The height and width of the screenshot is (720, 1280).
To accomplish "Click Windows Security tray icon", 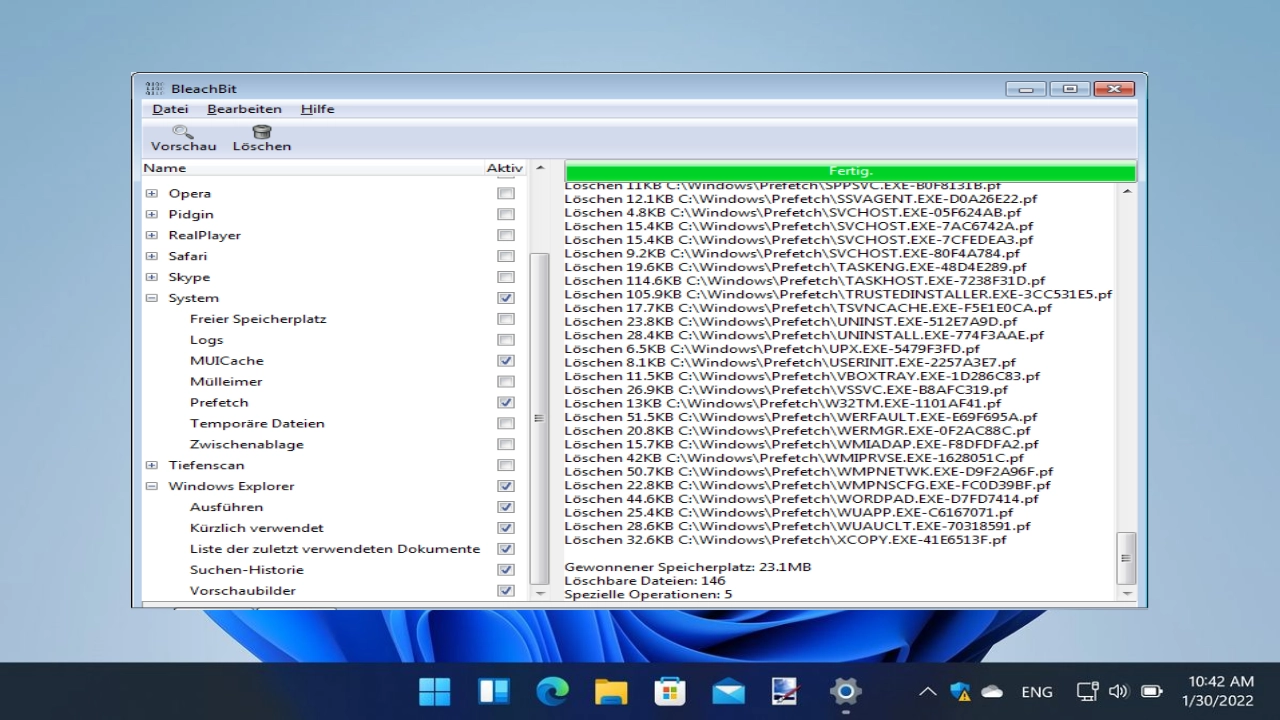I will 960,691.
